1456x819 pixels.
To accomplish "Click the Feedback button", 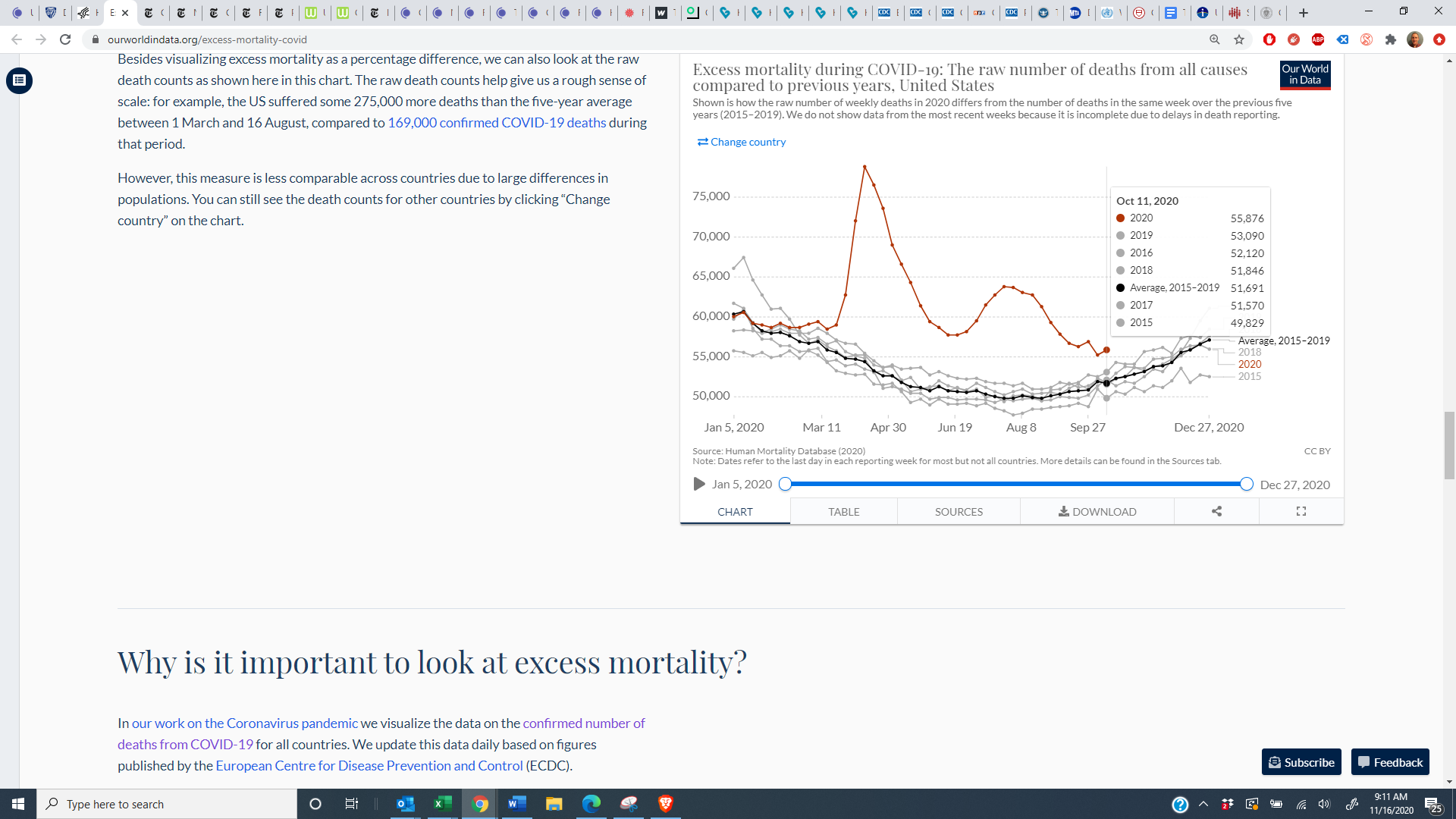I will click(1390, 762).
